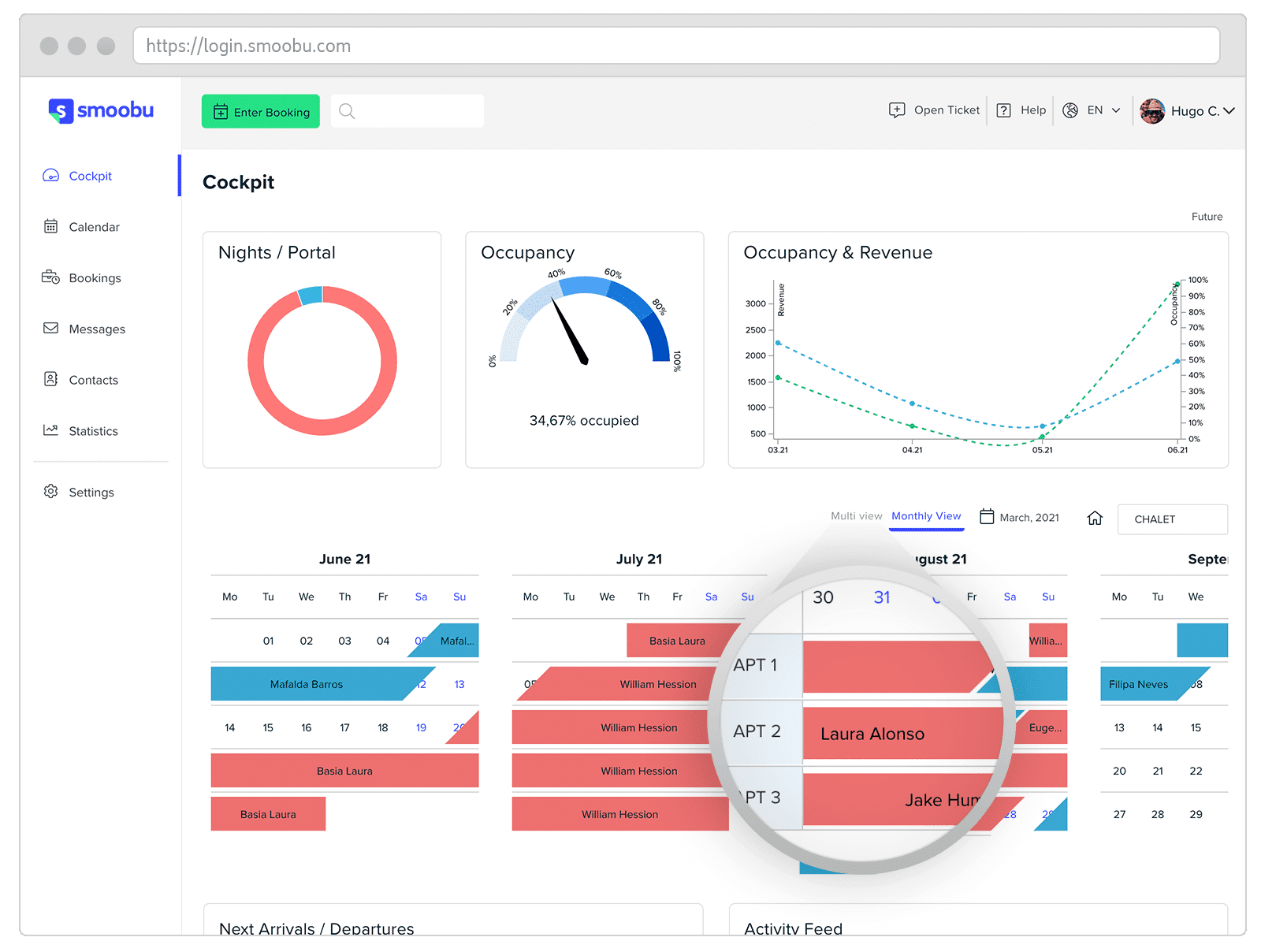Open the CHALET property selector
The height and width of the screenshot is (952, 1261).
tap(1172, 519)
